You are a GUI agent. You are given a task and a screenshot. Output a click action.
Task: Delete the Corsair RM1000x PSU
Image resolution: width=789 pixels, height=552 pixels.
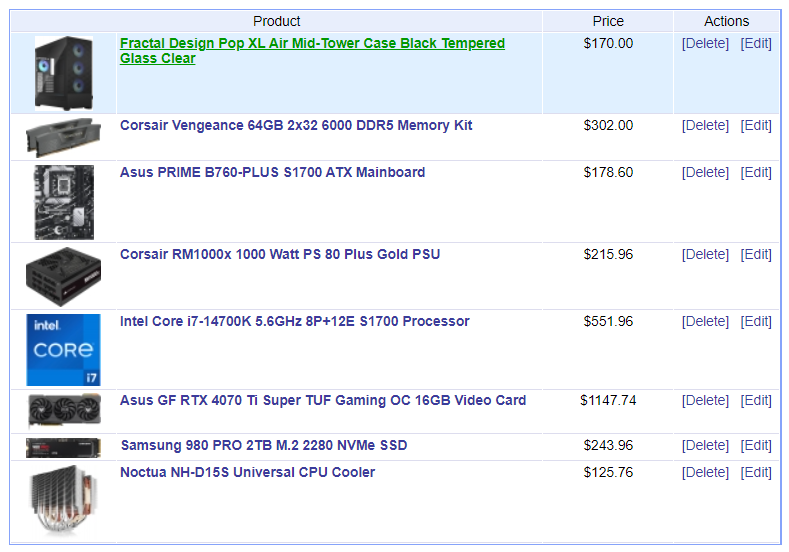tap(705, 255)
